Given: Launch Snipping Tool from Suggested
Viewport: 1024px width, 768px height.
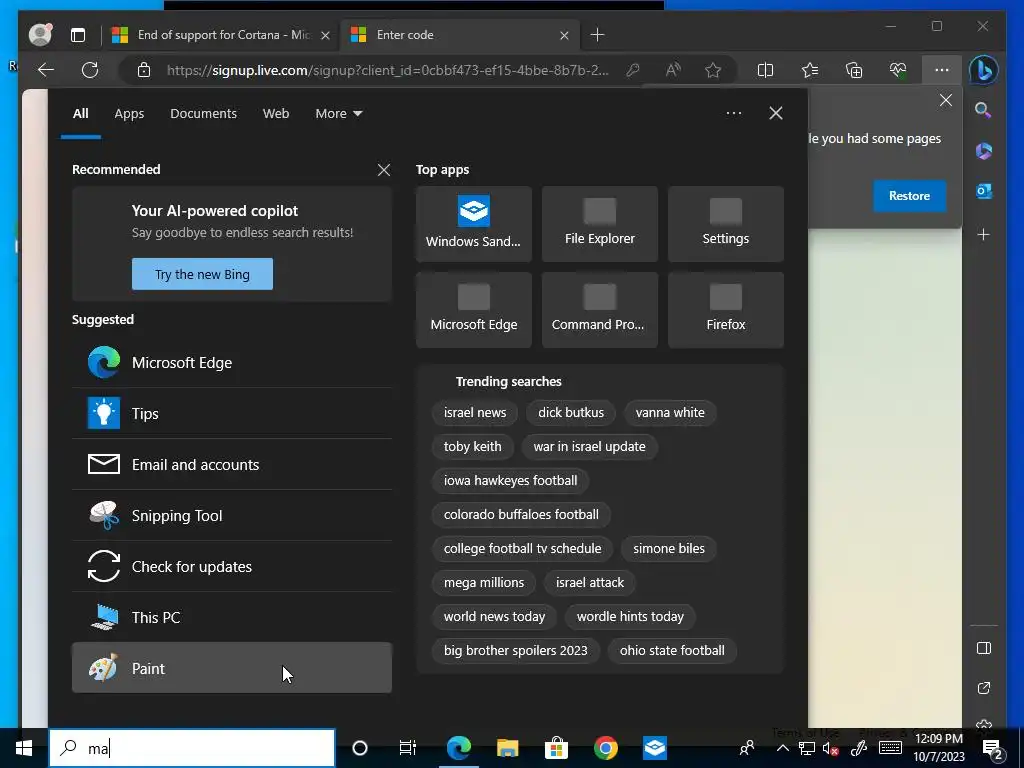Looking at the screenshot, I should (x=232, y=515).
